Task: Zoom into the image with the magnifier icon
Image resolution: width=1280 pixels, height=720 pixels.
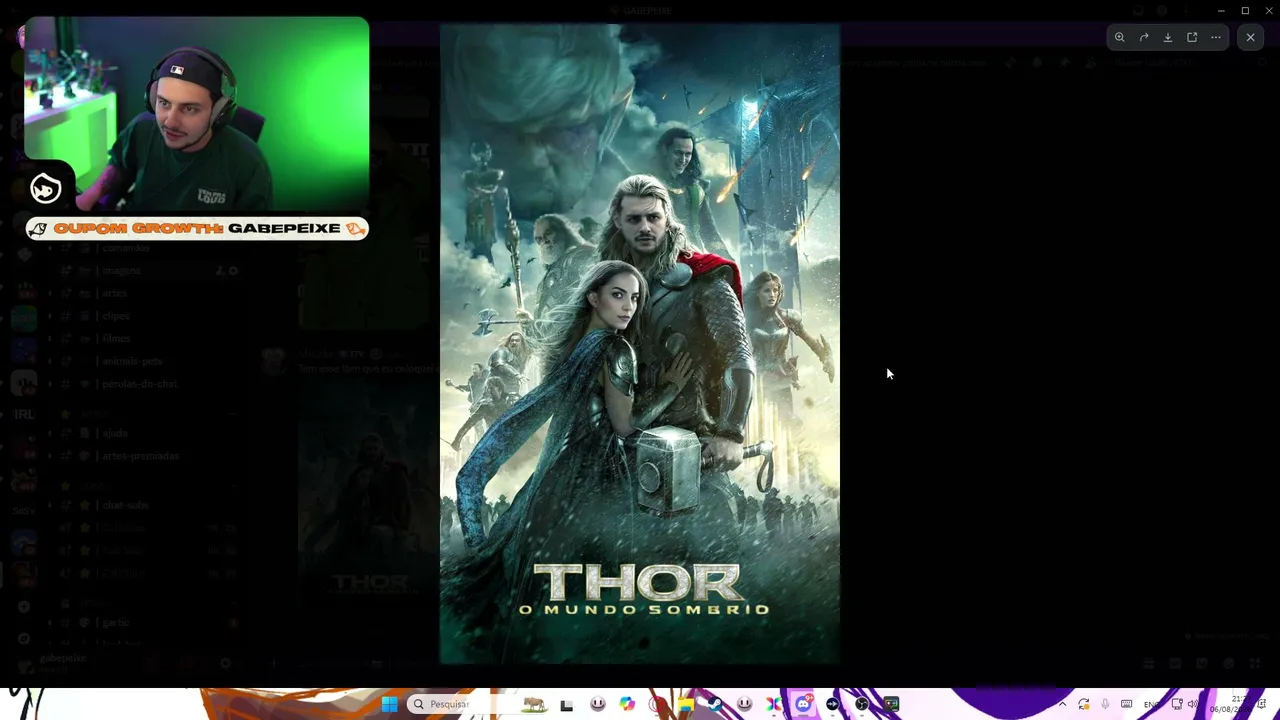Action: point(1120,38)
